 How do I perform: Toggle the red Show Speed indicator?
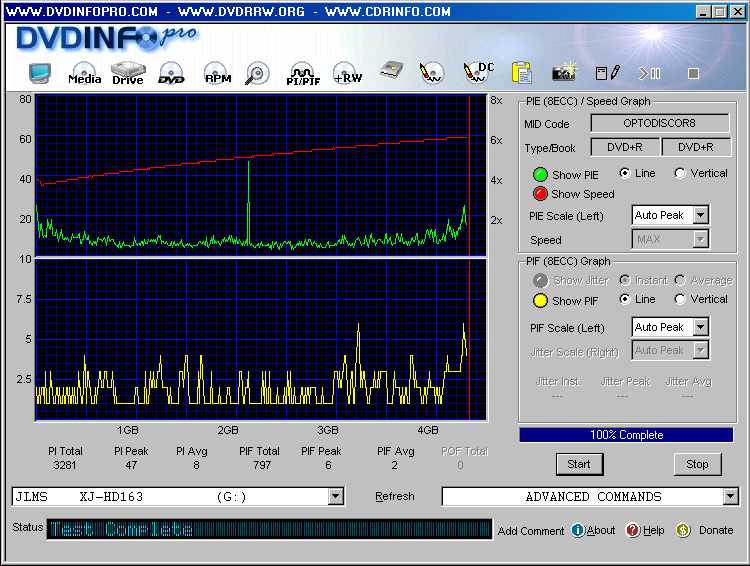pos(540,194)
